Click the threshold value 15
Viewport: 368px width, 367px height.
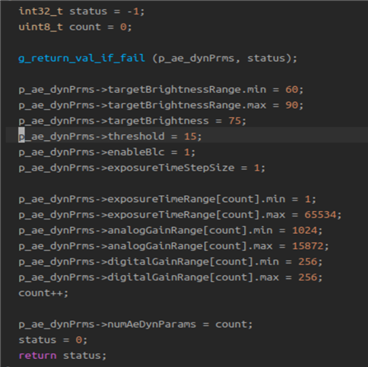[190, 136]
